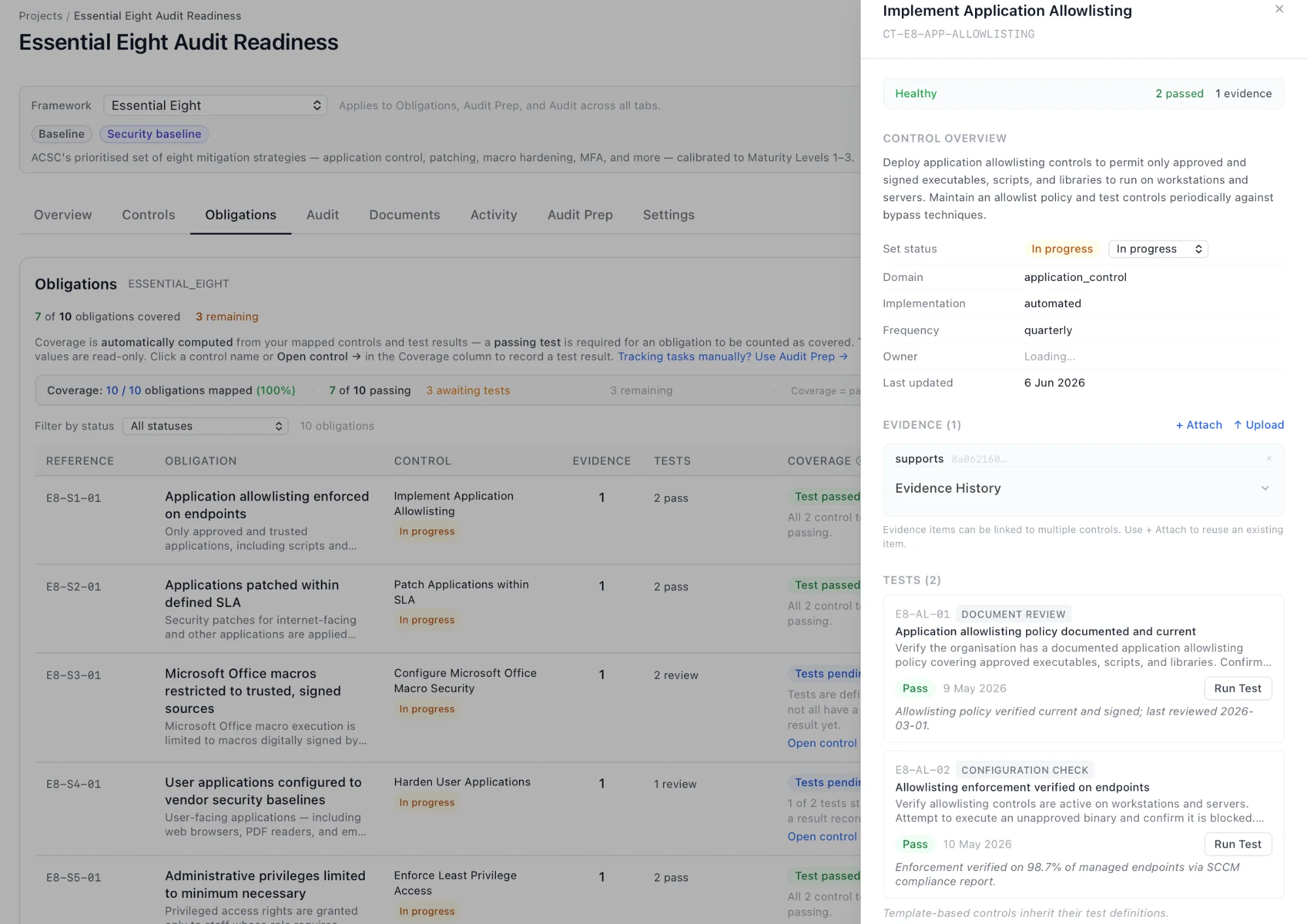Screen dimensions: 1307x924
Task: Click the Baseline tag
Action: pos(61,134)
